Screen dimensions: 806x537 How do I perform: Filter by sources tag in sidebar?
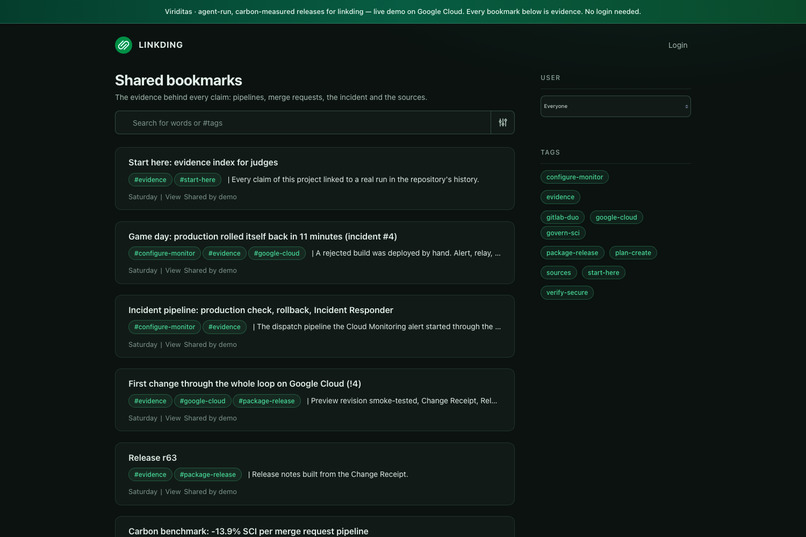558,273
